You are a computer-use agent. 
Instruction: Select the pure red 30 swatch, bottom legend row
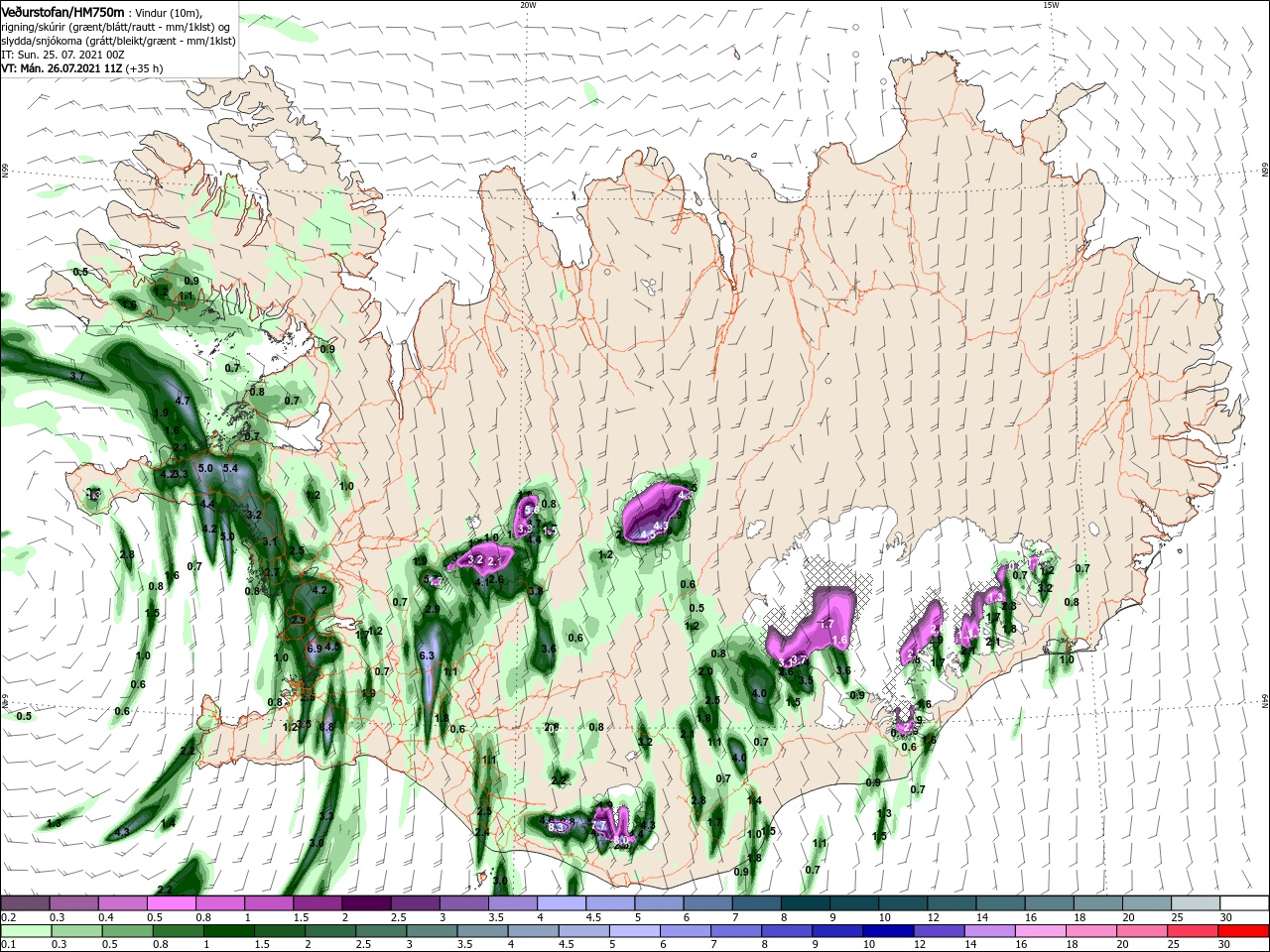pos(1242,930)
